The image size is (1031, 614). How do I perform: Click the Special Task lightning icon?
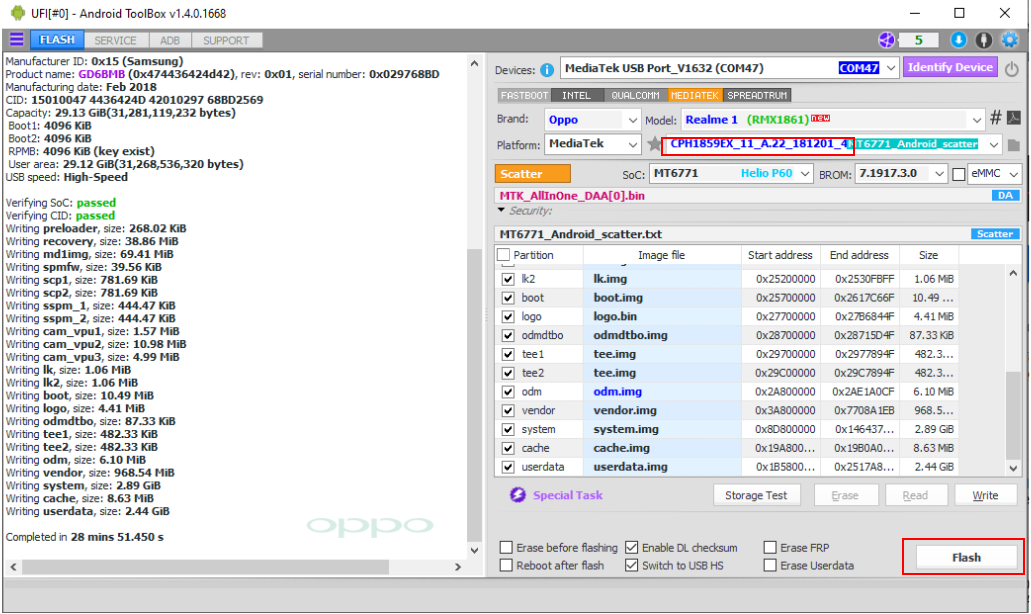[x=518, y=494]
